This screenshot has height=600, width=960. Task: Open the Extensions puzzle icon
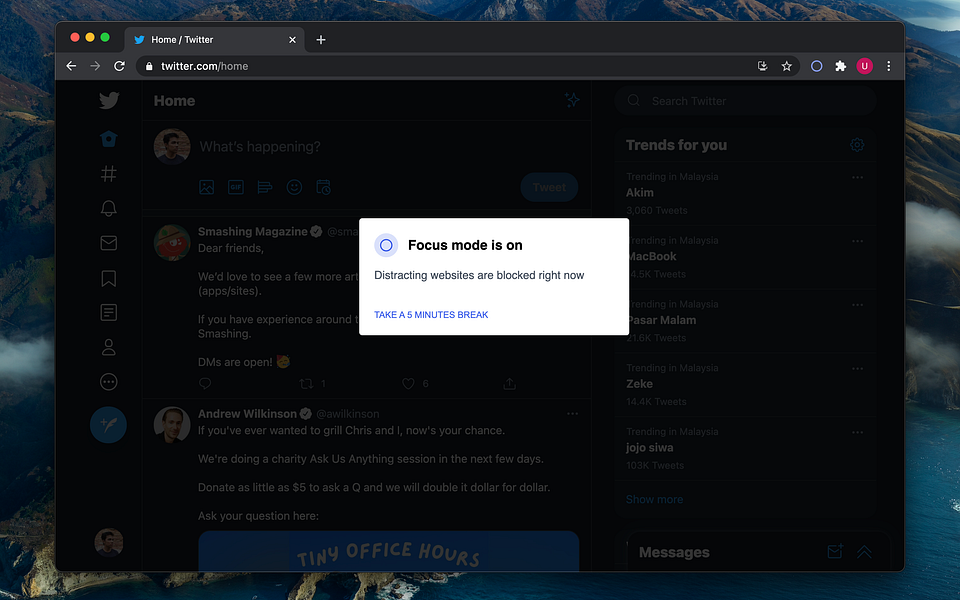point(841,66)
